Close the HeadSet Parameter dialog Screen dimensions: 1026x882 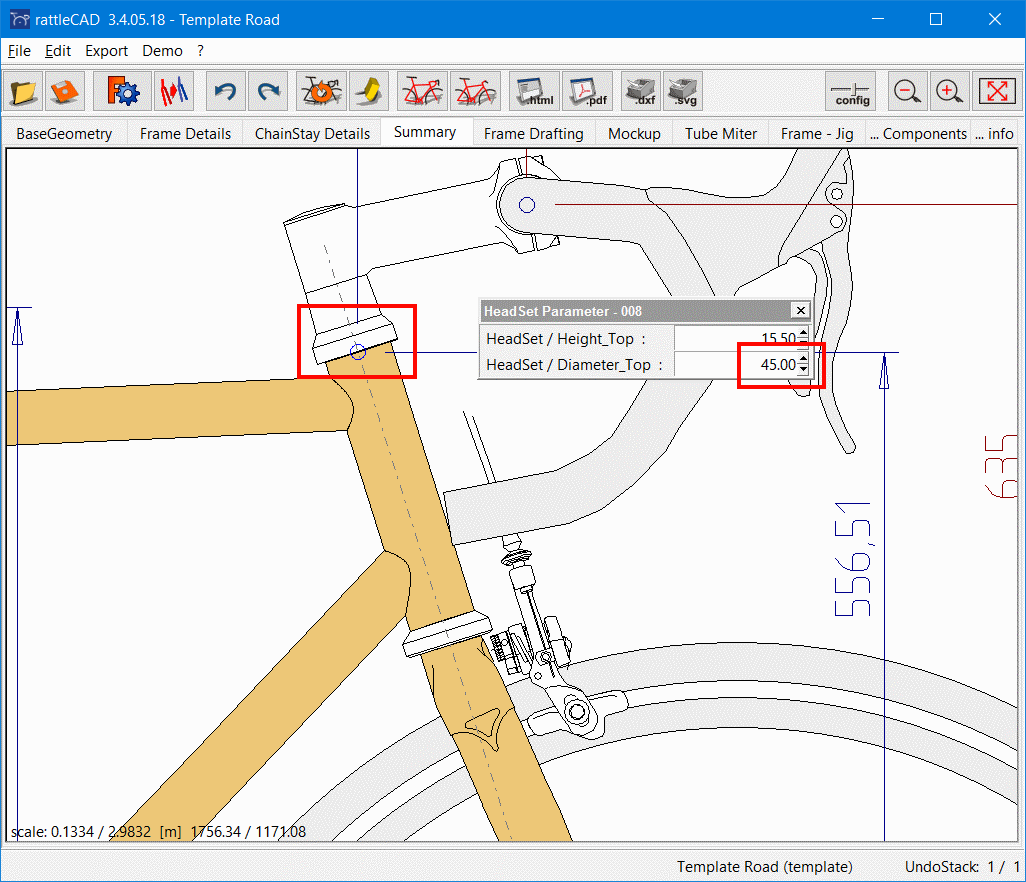tap(800, 311)
